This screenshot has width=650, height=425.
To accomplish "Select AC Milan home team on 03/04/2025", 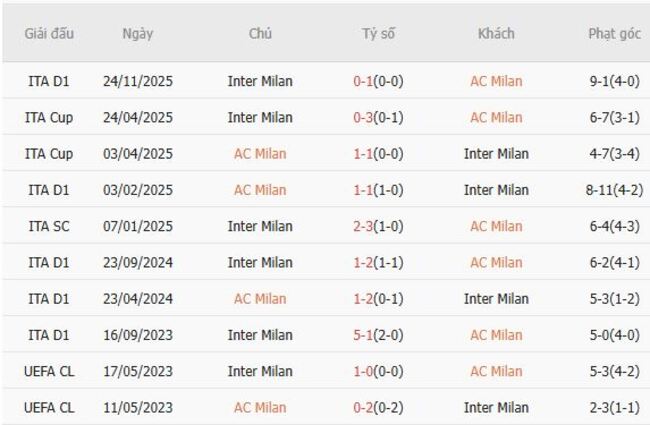I will point(260,154).
